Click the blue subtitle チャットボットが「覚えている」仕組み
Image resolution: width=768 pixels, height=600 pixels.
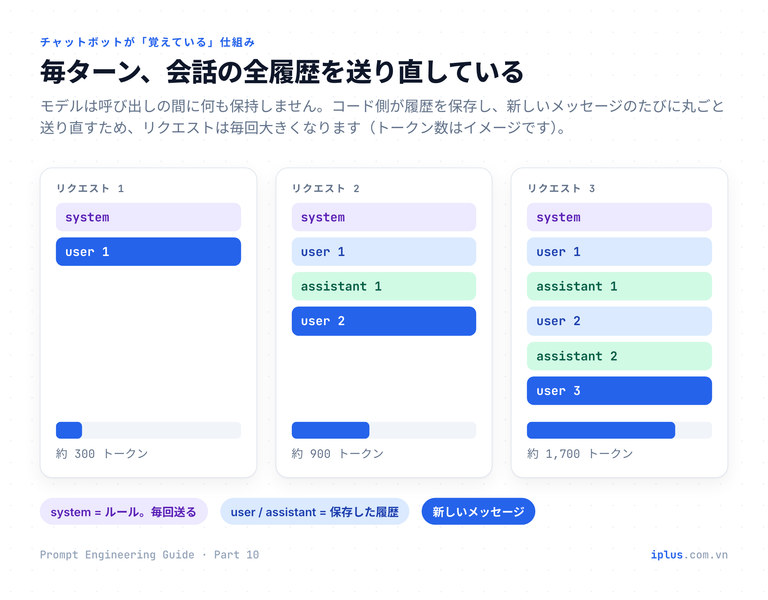pyautogui.click(x=147, y=42)
